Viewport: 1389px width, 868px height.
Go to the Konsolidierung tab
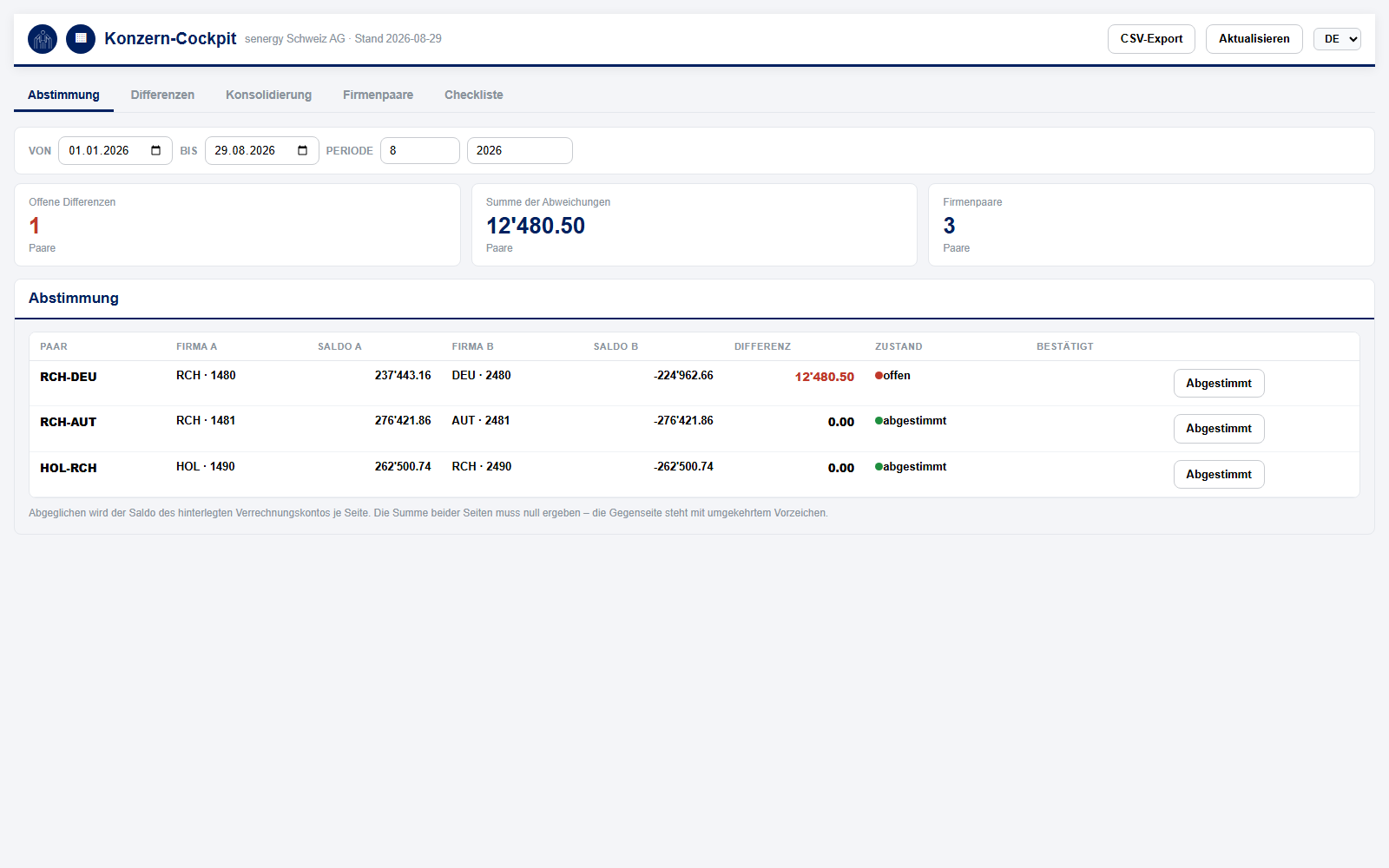(x=268, y=95)
